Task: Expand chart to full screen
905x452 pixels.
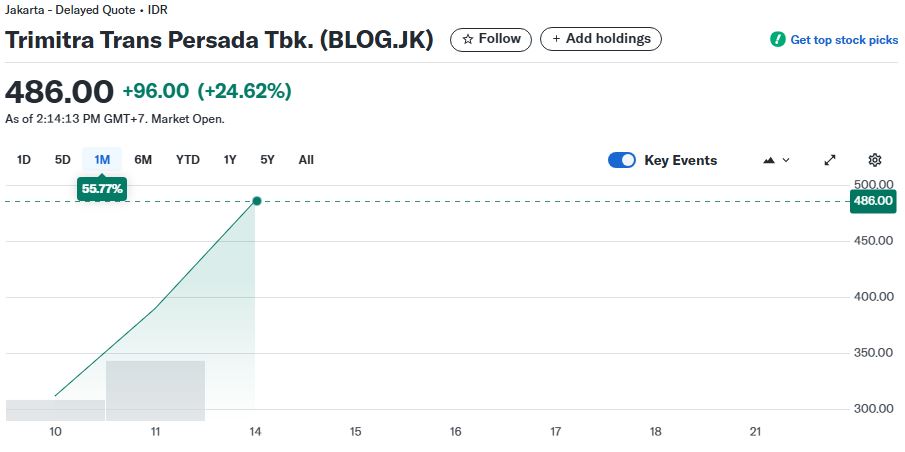Action: [830, 160]
